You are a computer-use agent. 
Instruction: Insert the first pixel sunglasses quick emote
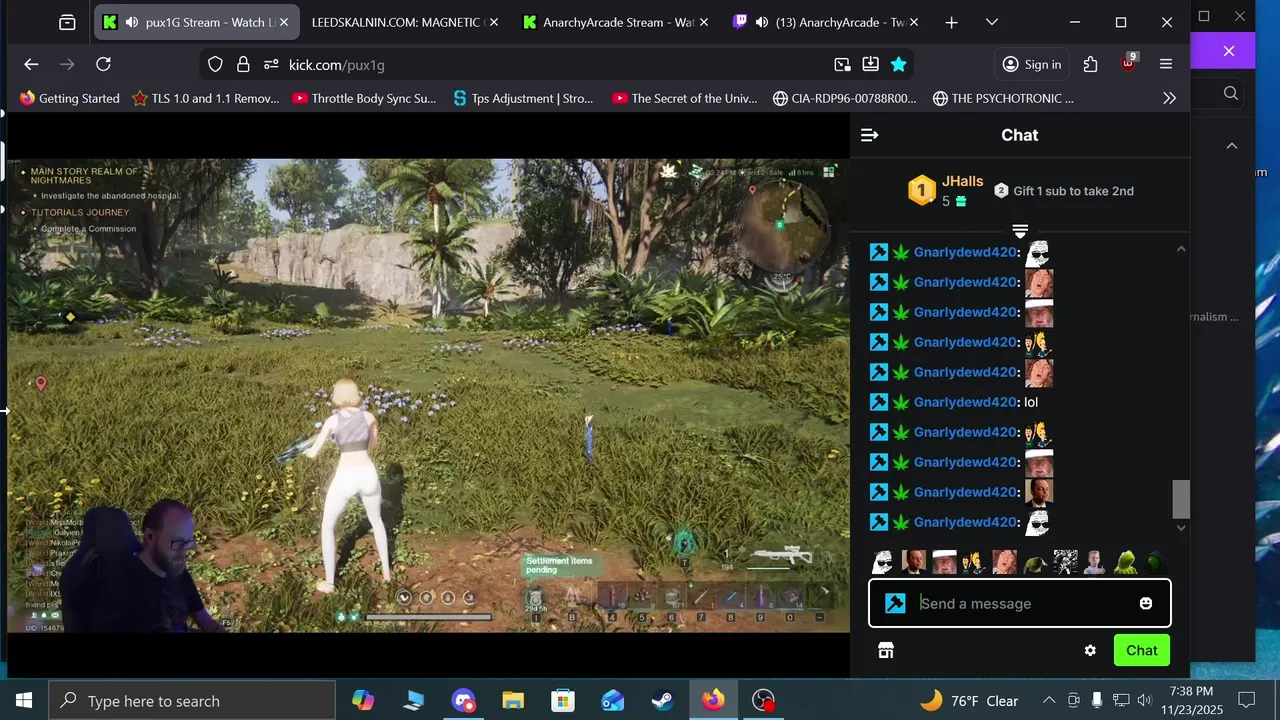pyautogui.click(x=881, y=562)
